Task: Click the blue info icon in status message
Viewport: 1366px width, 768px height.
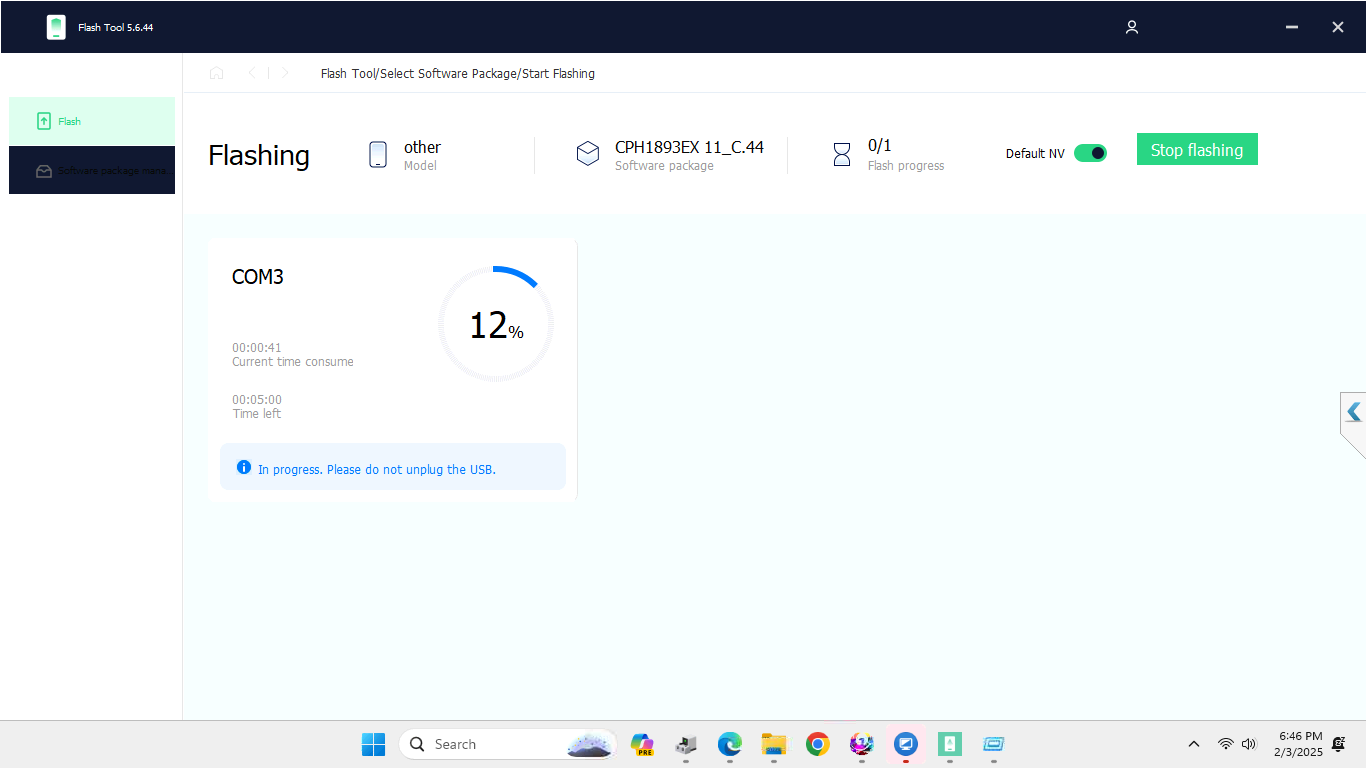Action: (244, 467)
